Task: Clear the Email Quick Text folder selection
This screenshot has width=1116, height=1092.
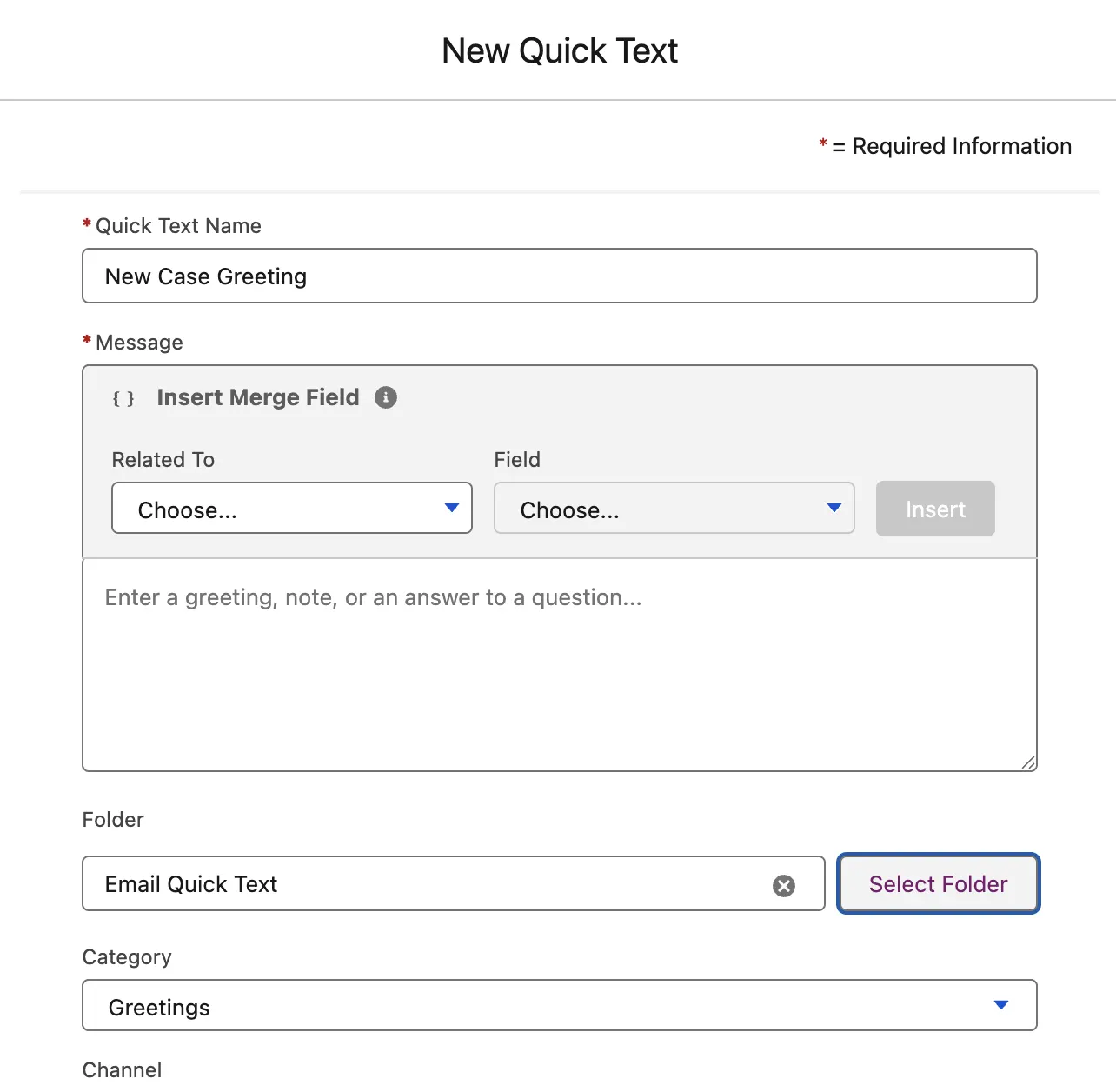Action: click(x=784, y=885)
